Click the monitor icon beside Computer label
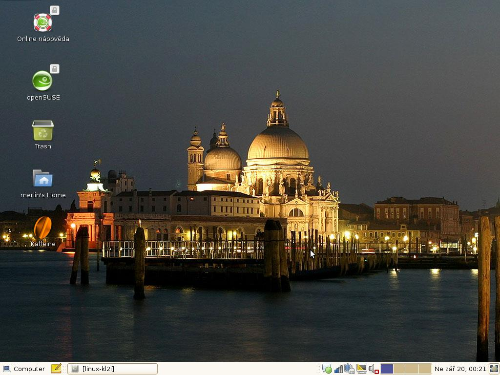This screenshot has width=500, height=375. coord(6,369)
